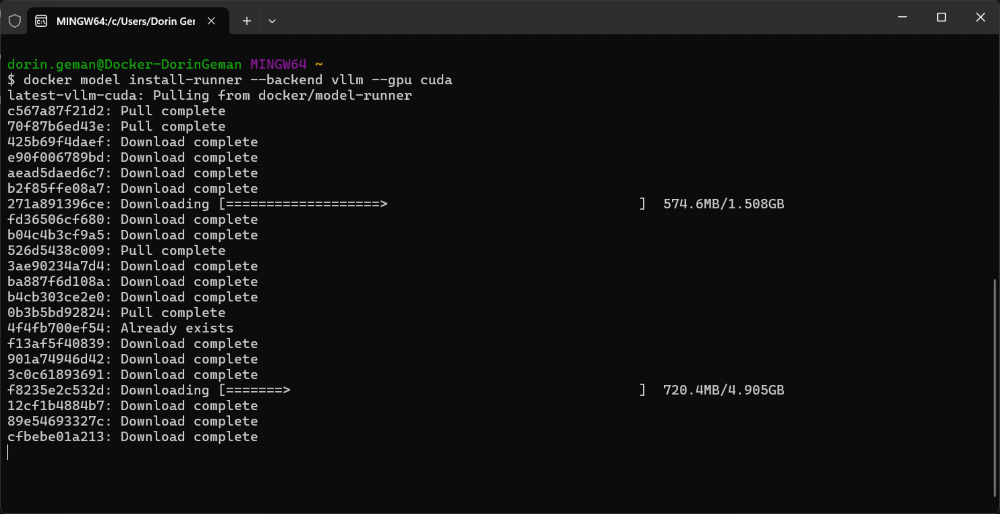The image size is (1000, 514).
Task: Click the MINGW64 terminal icon on the tab
Action: point(41,19)
